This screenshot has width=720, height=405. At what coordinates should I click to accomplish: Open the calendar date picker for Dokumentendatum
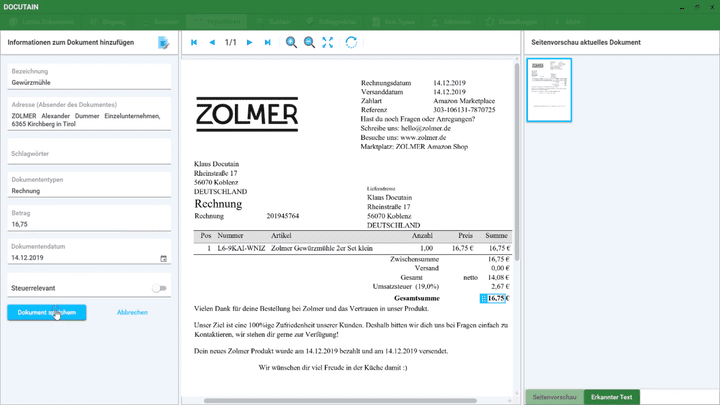[163, 258]
